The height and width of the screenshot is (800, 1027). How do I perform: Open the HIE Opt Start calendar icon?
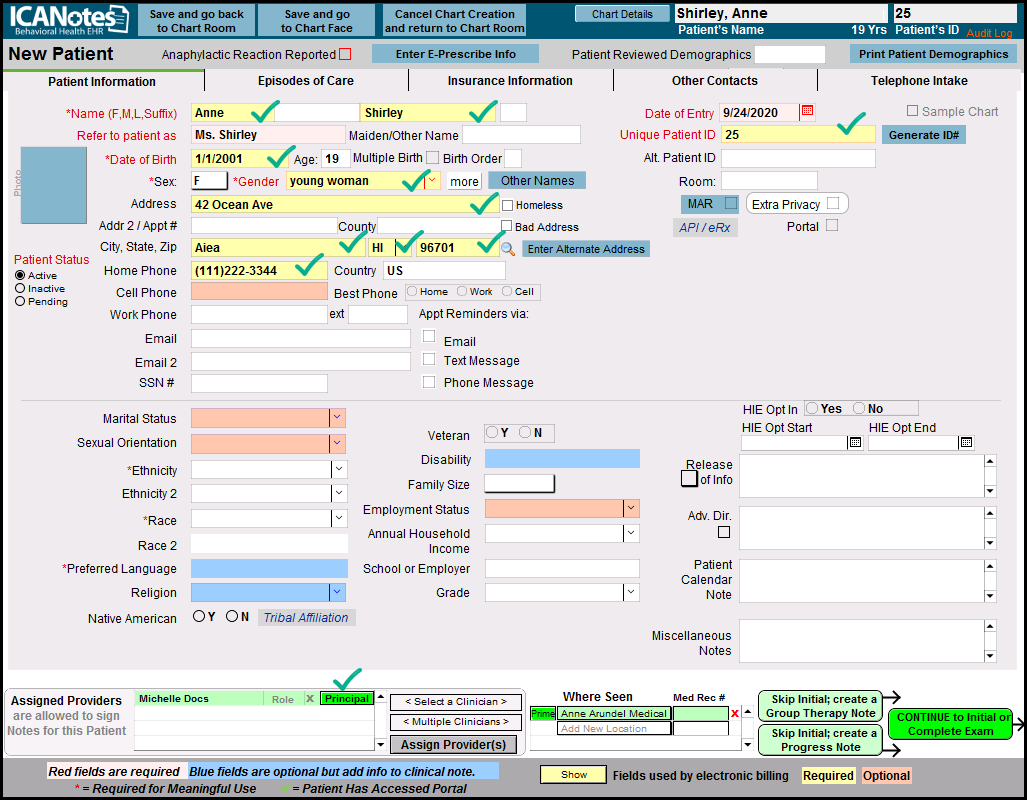click(x=855, y=443)
